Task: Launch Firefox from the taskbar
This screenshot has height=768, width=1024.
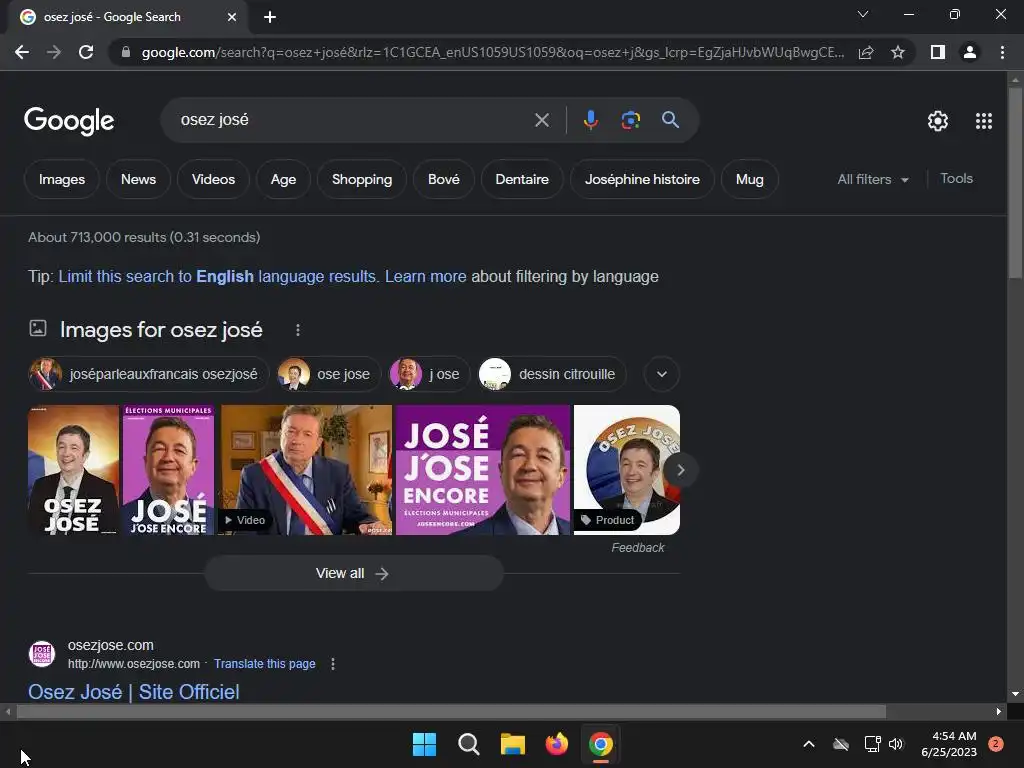Action: click(556, 744)
